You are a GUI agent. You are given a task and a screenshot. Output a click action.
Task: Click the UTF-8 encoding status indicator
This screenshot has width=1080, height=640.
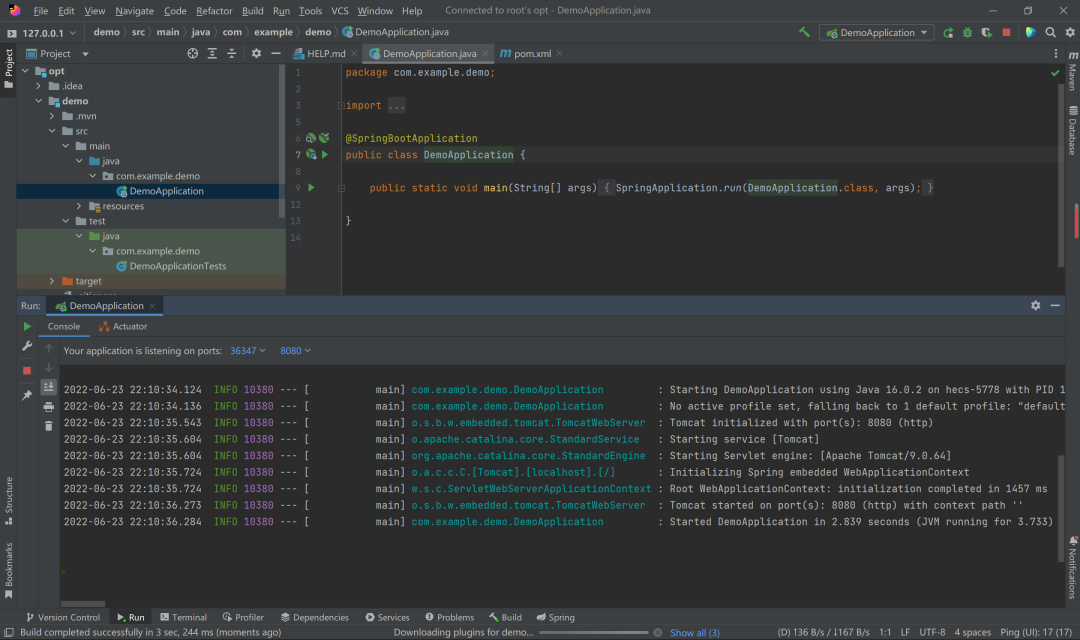tap(932, 632)
